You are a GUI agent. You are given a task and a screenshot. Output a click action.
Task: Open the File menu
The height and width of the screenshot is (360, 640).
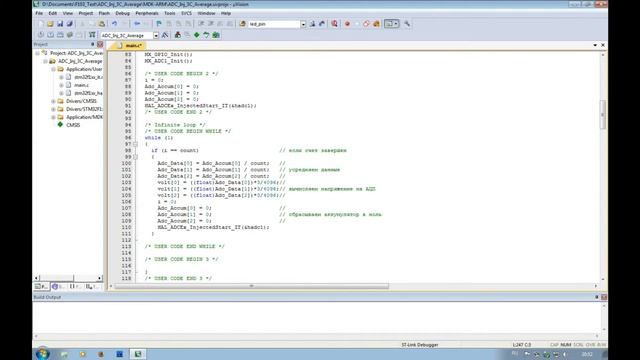(39, 13)
